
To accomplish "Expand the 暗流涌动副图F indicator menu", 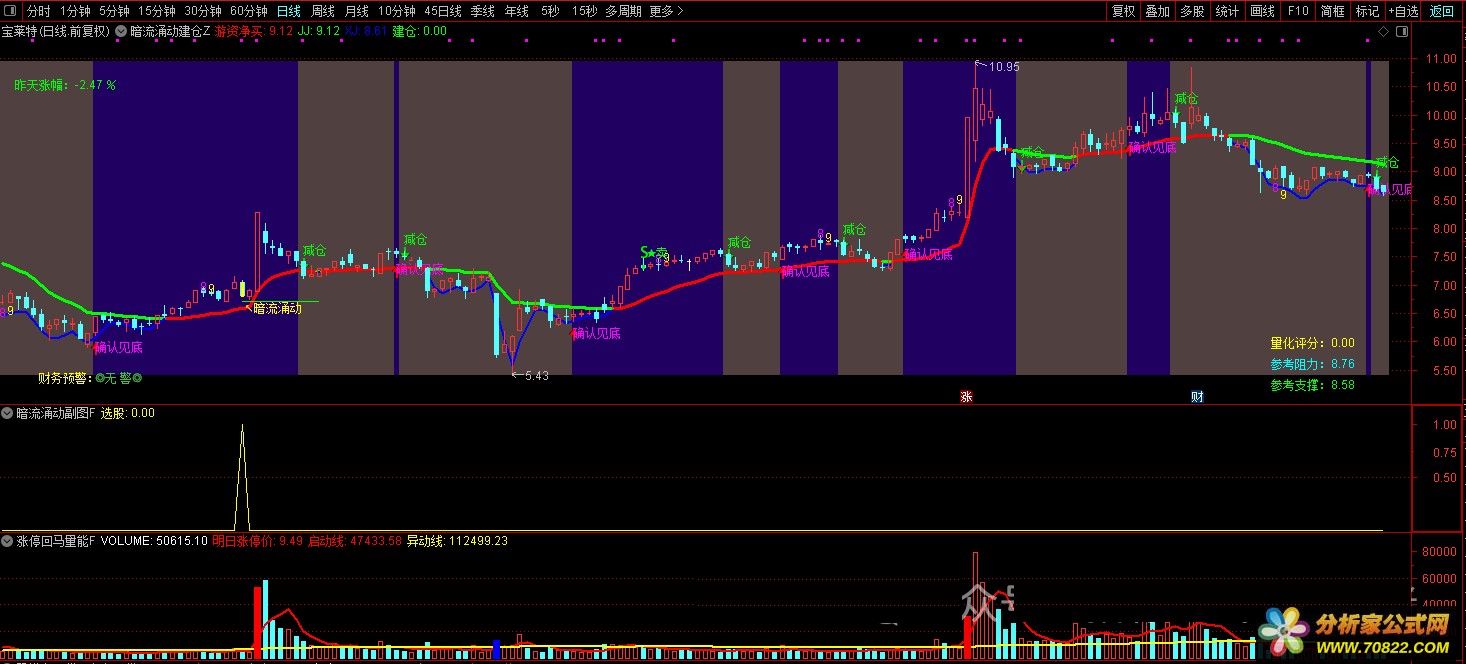I will pos(7,413).
